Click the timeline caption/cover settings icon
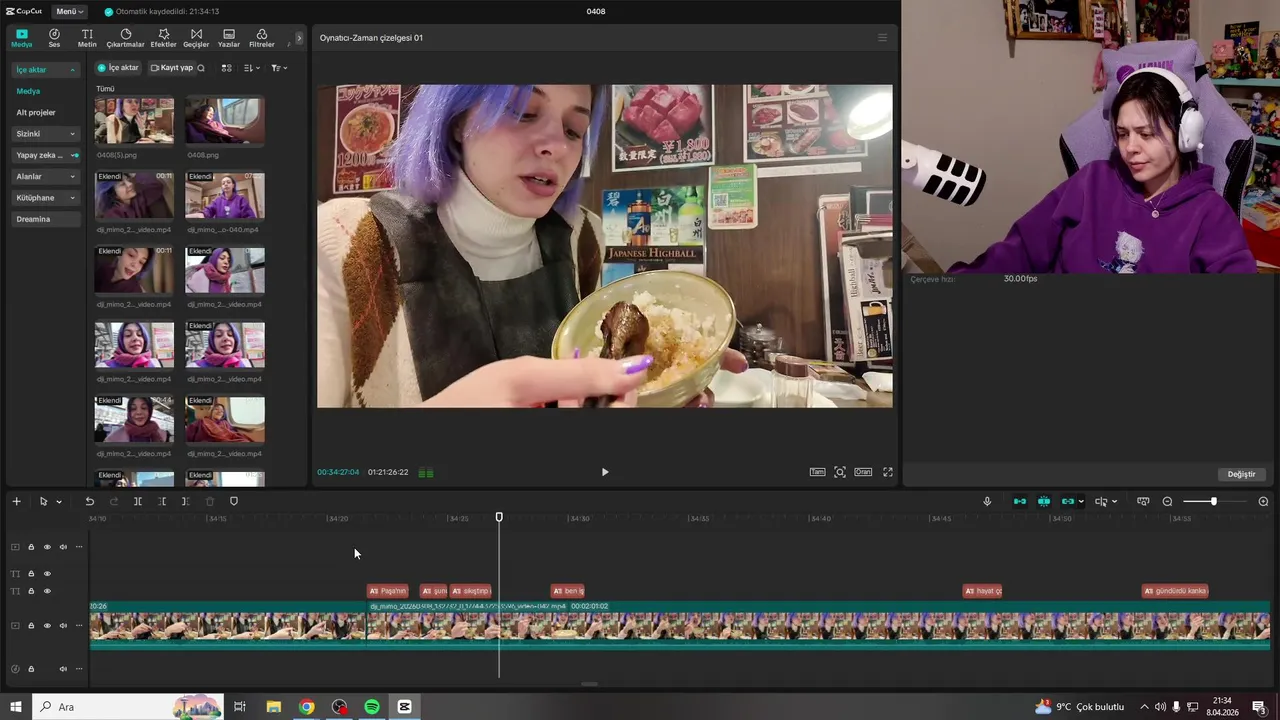Screen dimensions: 1280x720 (x=1143, y=501)
